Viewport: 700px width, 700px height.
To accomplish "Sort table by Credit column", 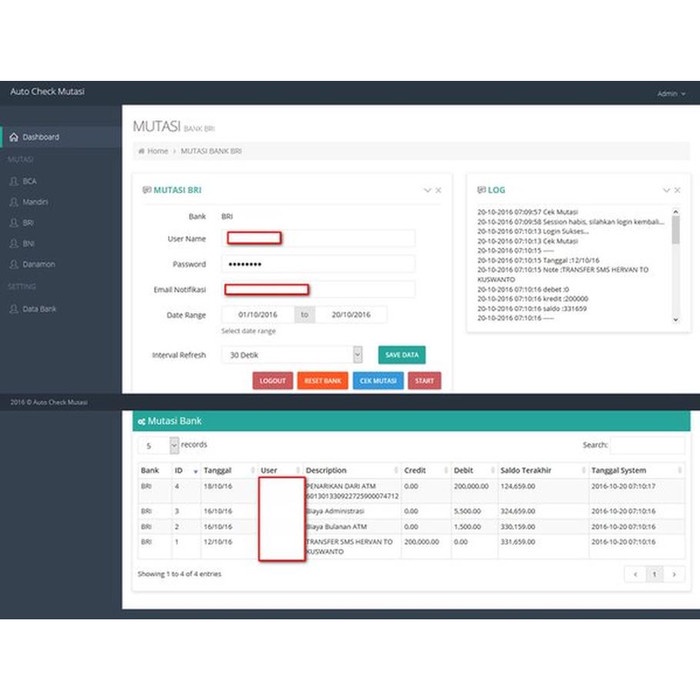I will pos(426,471).
